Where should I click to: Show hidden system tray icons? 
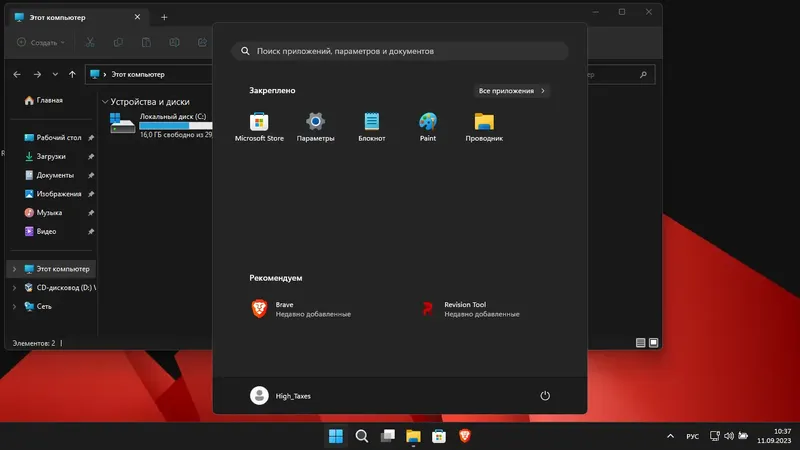pyautogui.click(x=670, y=436)
